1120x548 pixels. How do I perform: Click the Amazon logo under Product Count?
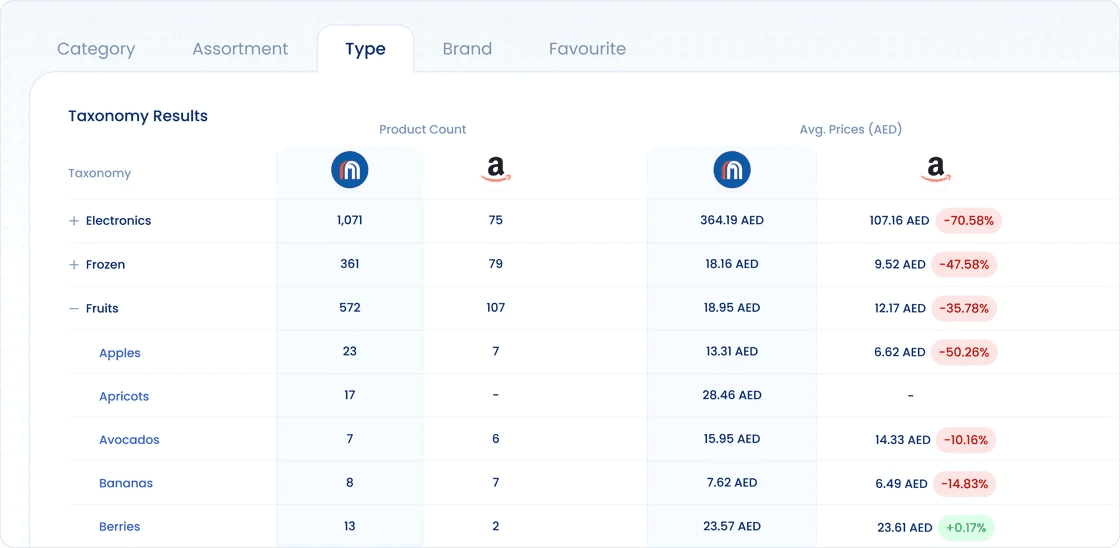click(x=496, y=170)
